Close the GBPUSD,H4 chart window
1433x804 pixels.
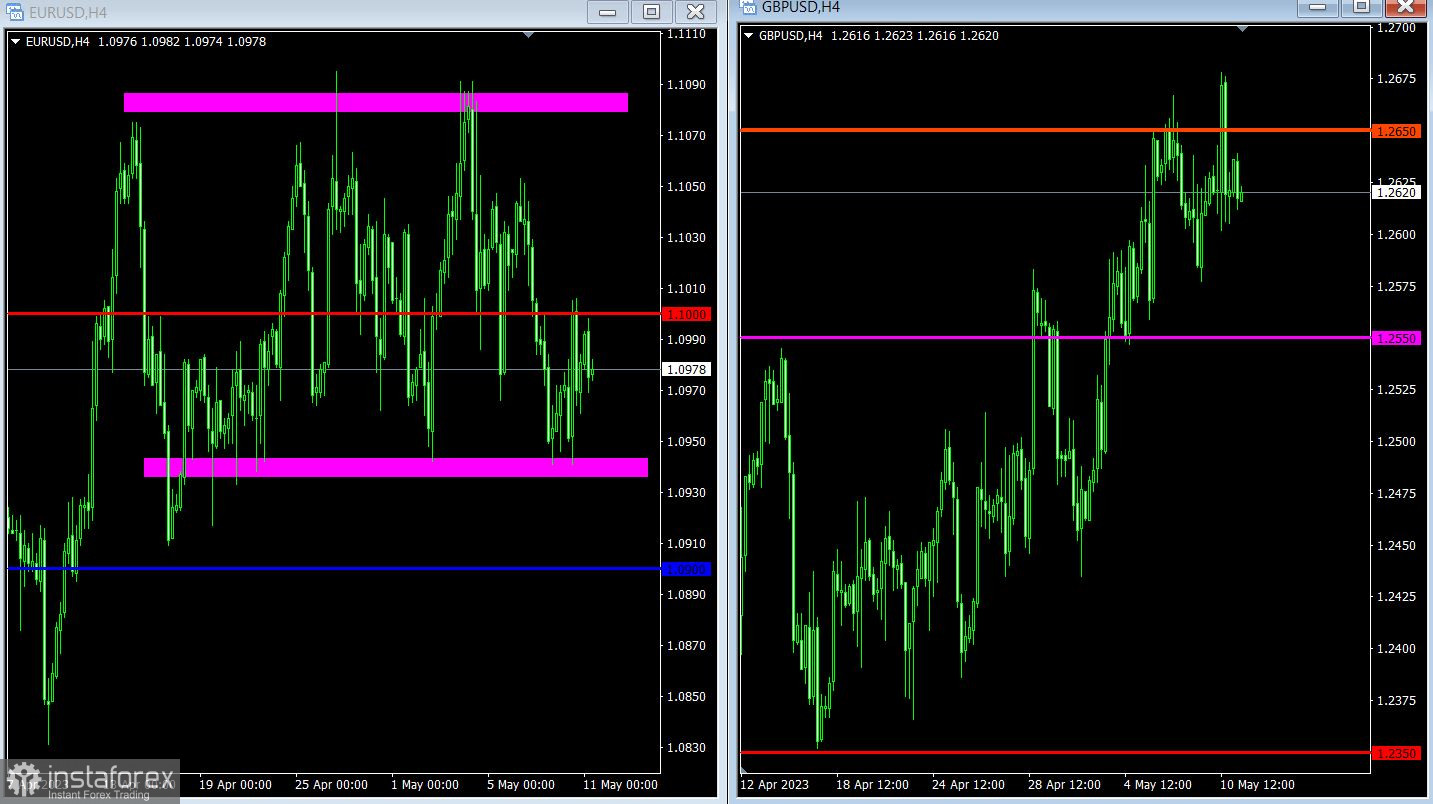pyautogui.click(x=1405, y=7)
